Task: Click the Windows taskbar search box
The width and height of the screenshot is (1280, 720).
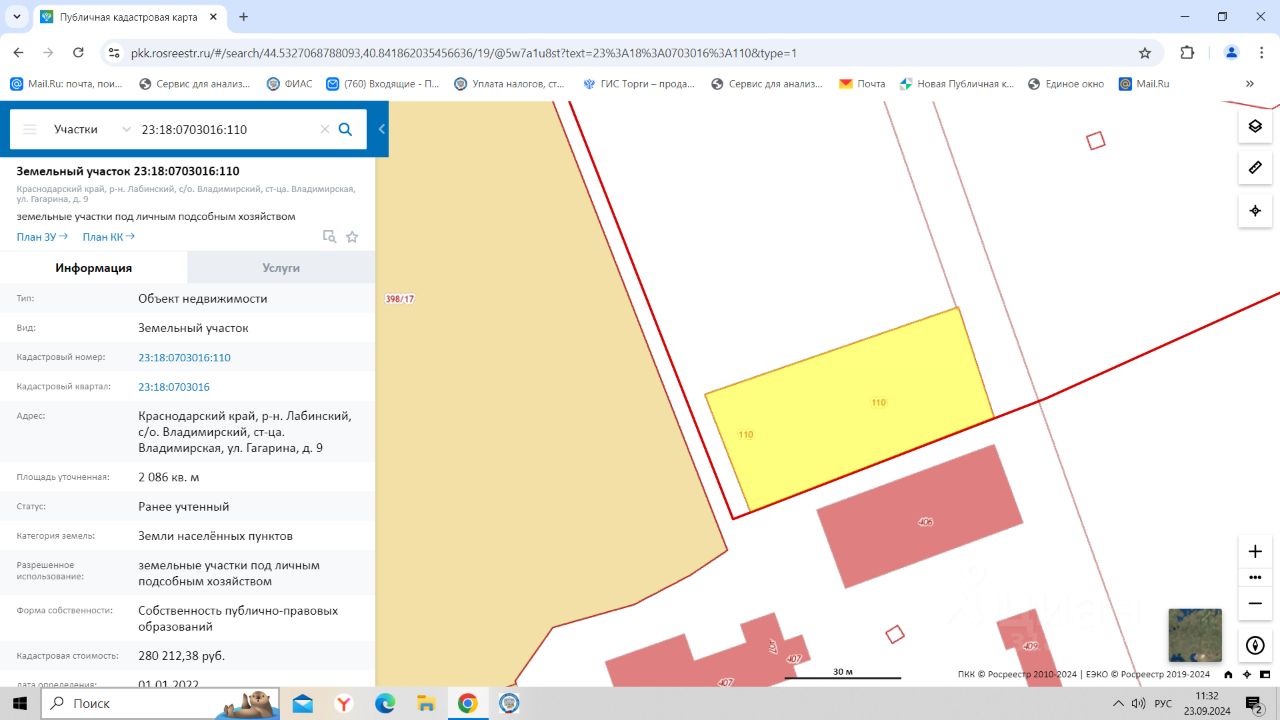Action: pyautogui.click(x=160, y=703)
